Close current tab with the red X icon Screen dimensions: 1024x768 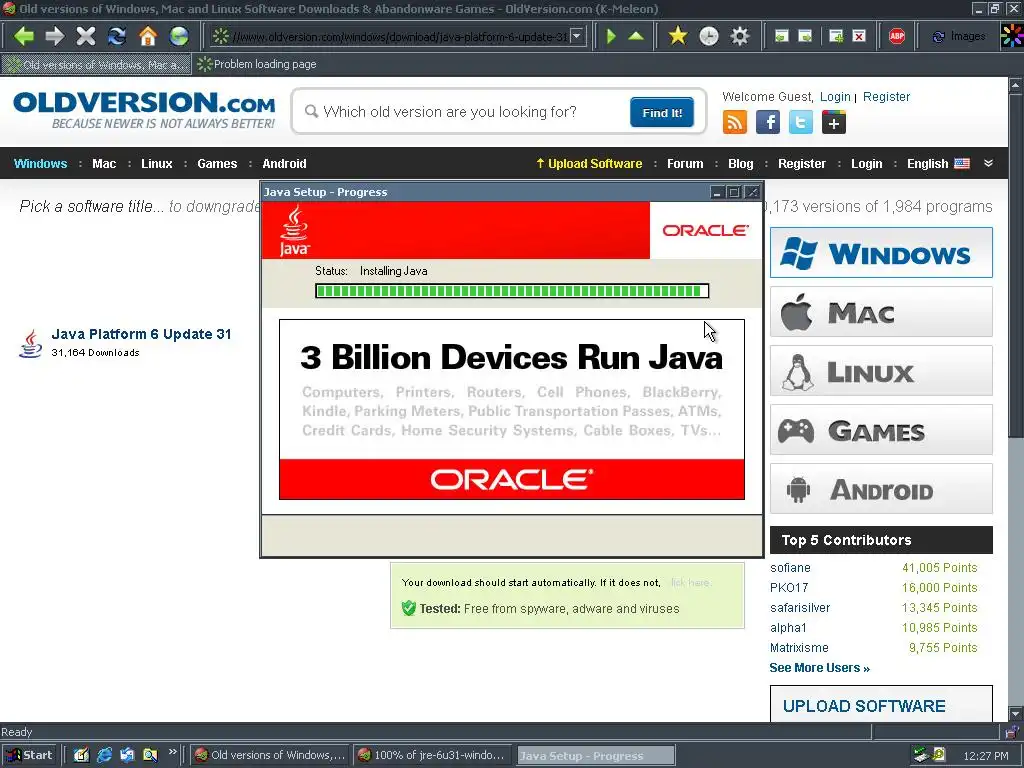[x=859, y=36]
